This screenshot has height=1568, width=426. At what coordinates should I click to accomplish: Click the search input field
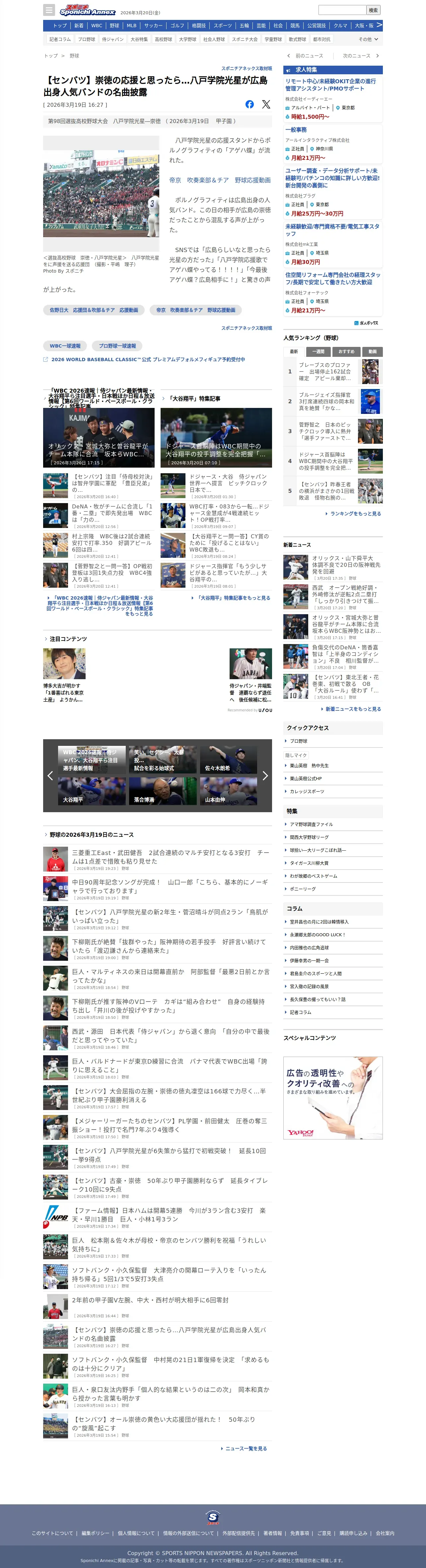click(342, 10)
